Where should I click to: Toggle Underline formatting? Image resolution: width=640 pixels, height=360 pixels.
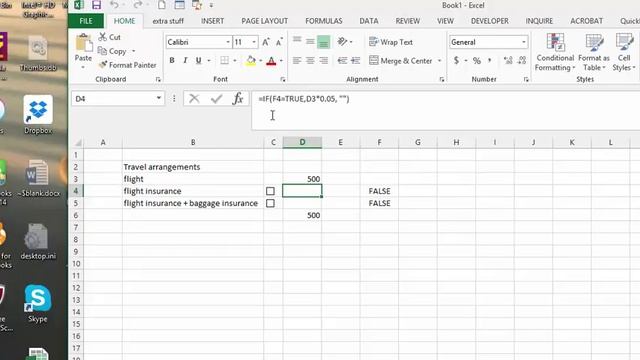[198, 60]
